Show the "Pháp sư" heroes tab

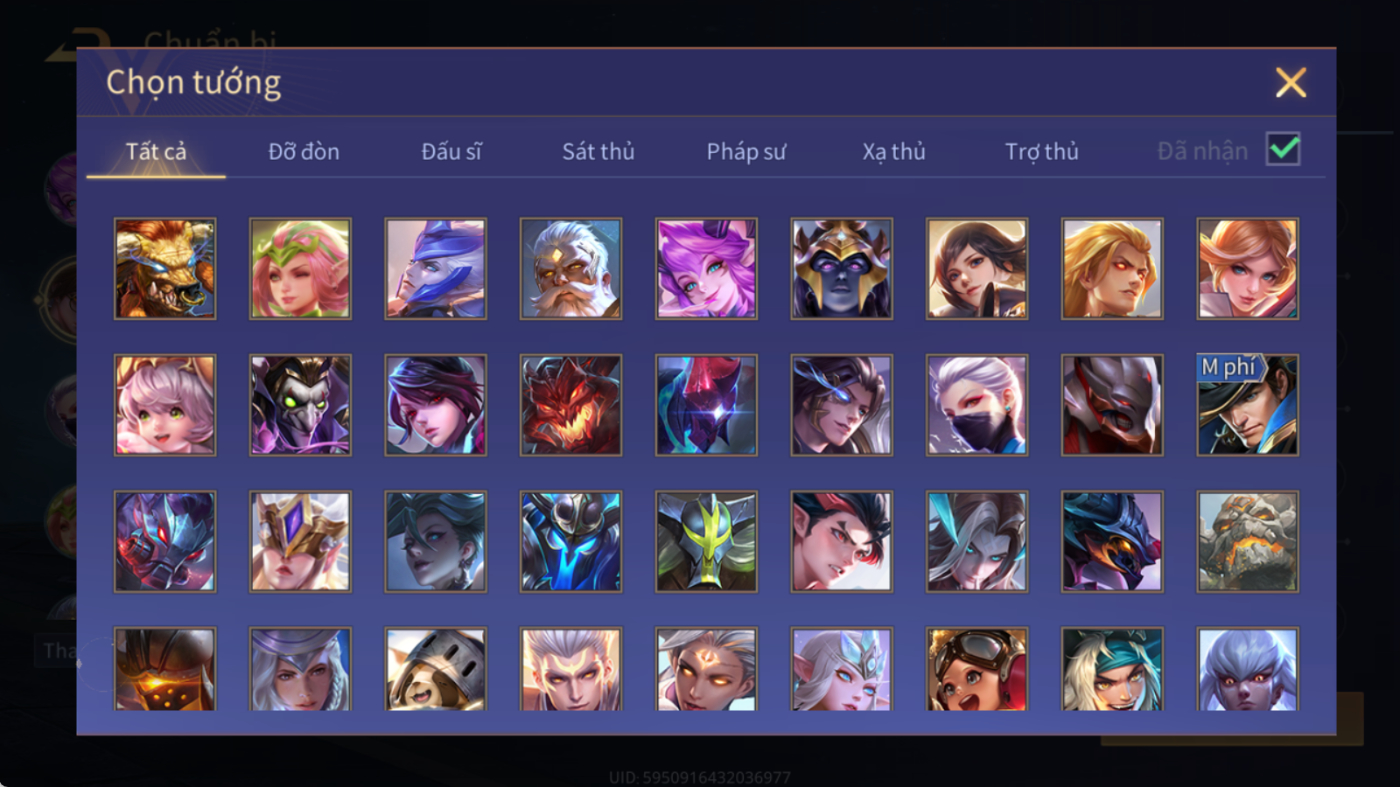click(x=746, y=152)
